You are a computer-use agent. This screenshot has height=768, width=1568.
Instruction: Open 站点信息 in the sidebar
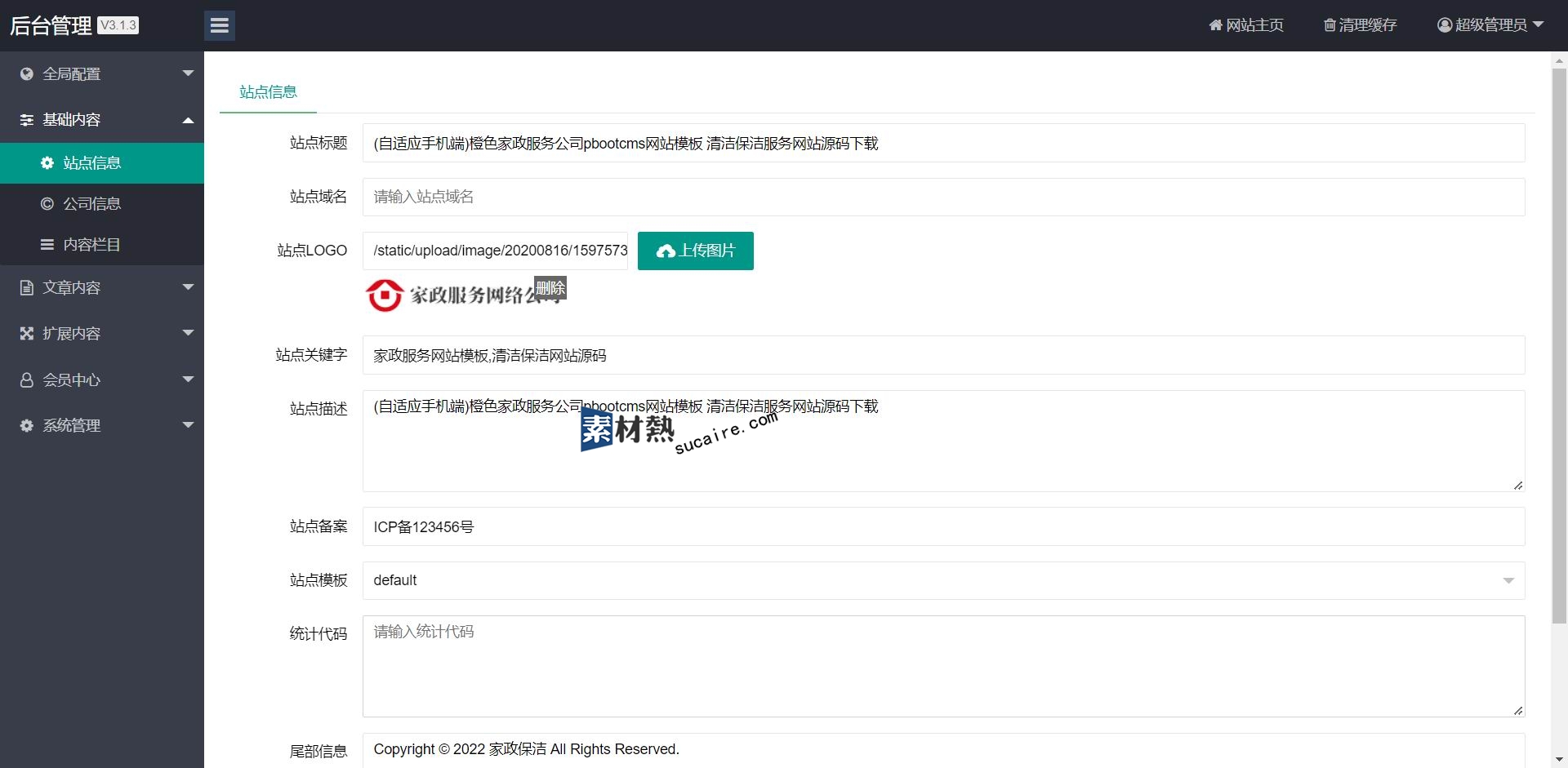[102, 163]
